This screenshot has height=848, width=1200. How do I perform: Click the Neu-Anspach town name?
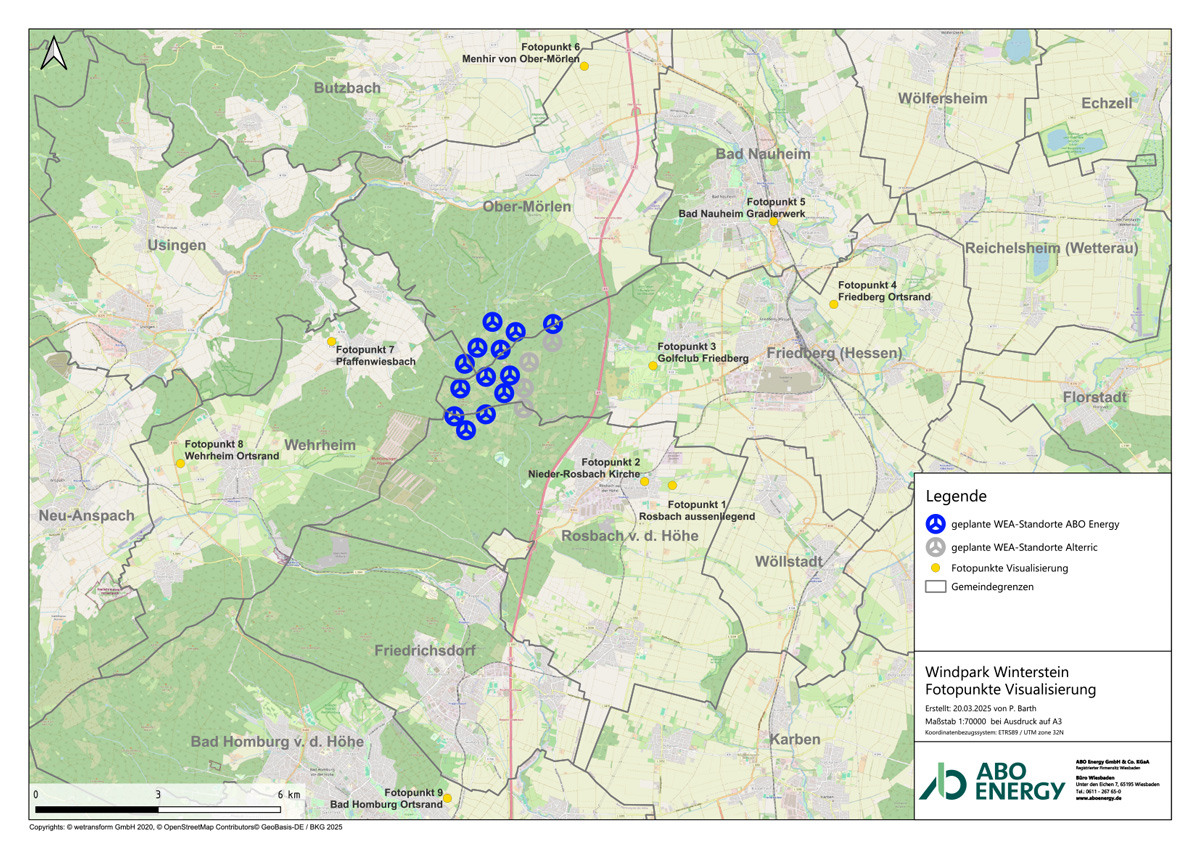click(x=86, y=516)
